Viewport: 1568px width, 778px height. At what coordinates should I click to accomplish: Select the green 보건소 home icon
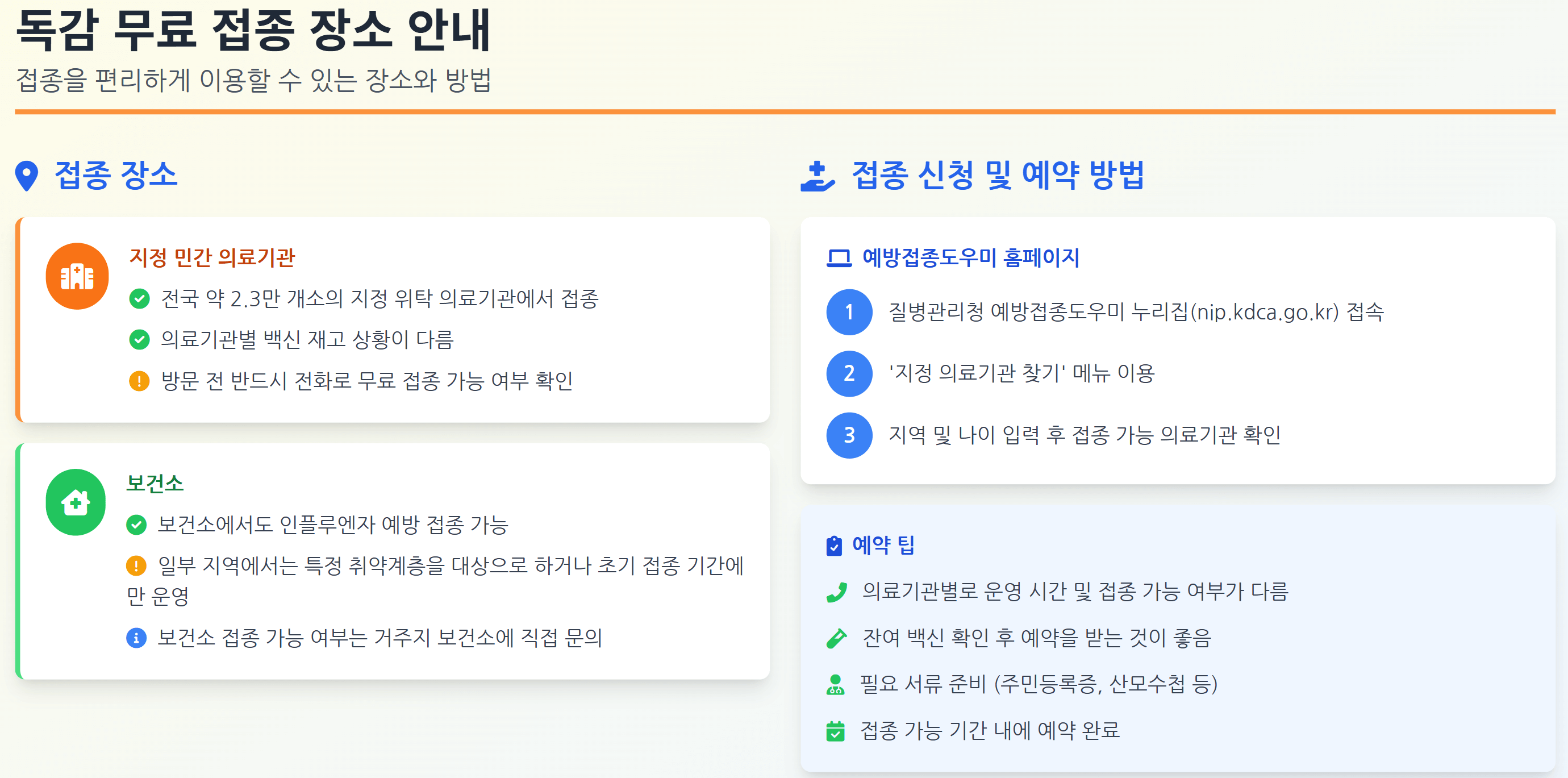[76, 502]
